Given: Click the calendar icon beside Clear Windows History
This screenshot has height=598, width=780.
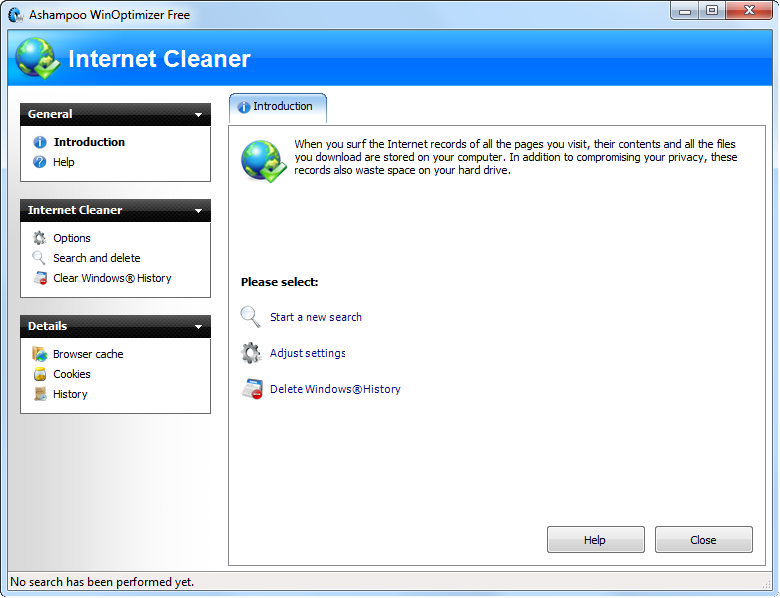Looking at the screenshot, I should pos(40,278).
